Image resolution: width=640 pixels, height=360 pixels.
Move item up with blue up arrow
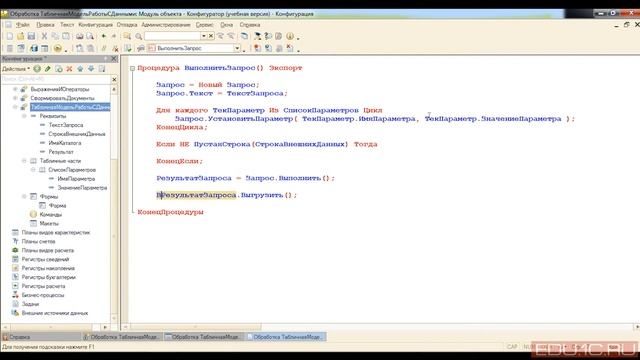[80, 69]
